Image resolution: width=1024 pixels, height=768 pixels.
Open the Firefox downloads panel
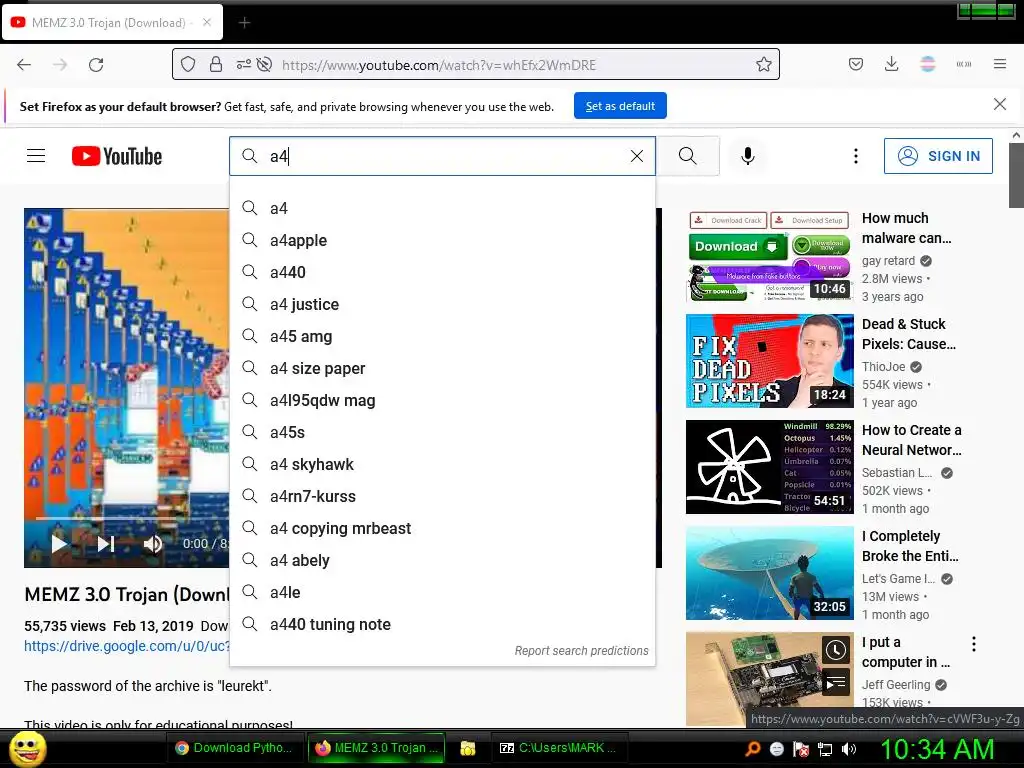891,64
